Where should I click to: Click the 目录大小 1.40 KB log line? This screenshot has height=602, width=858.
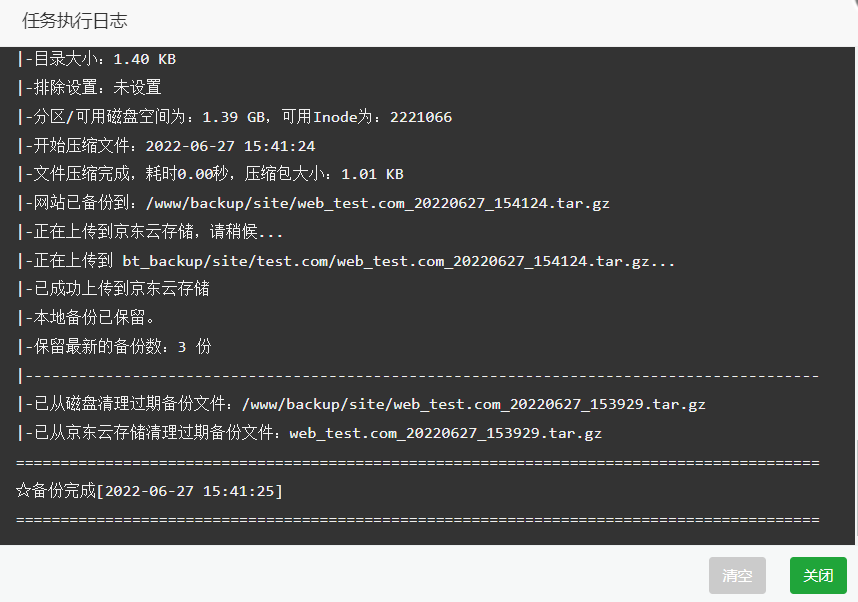click(x=96, y=59)
